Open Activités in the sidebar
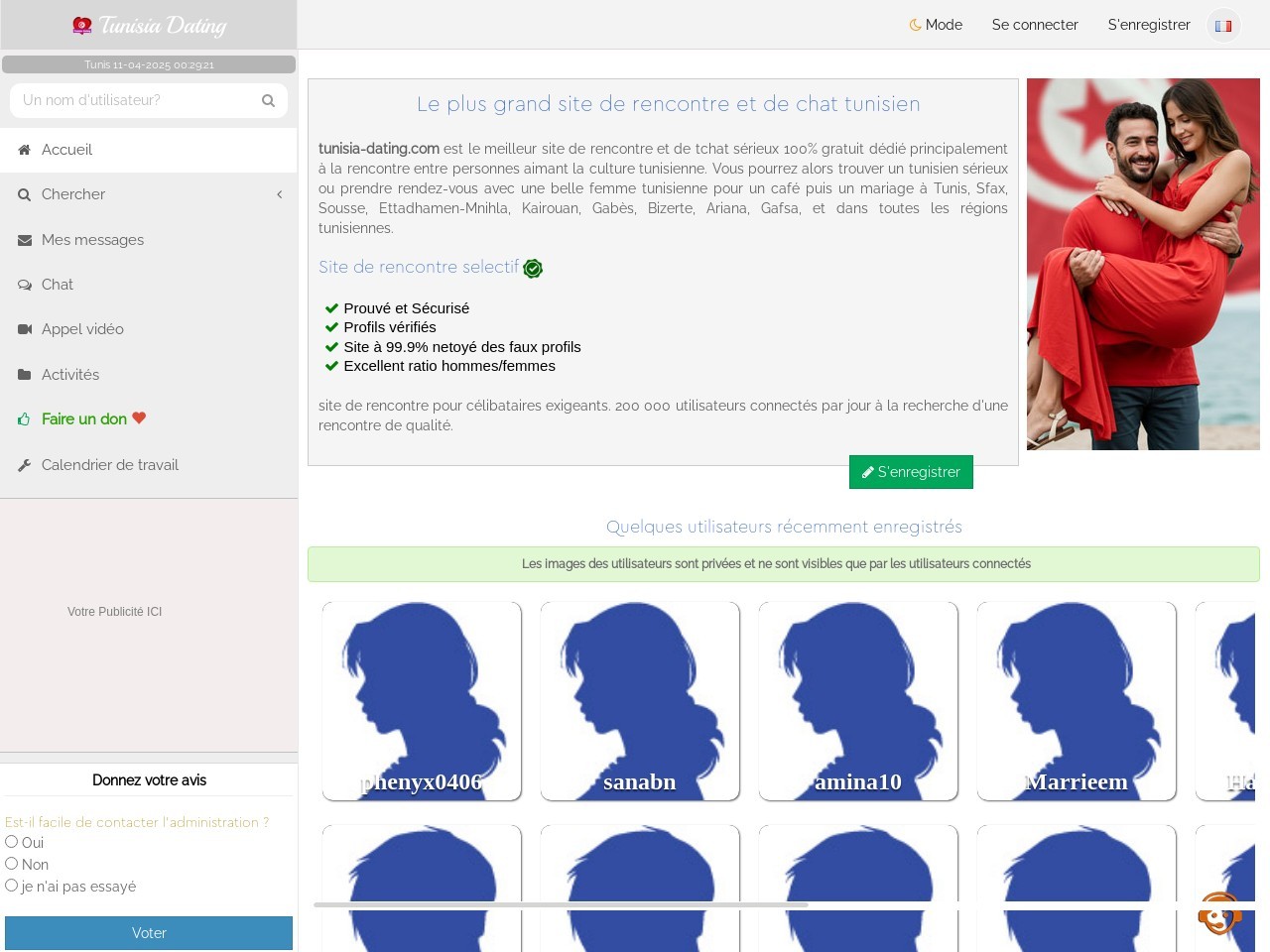Image resolution: width=1270 pixels, height=952 pixels. coord(149,375)
